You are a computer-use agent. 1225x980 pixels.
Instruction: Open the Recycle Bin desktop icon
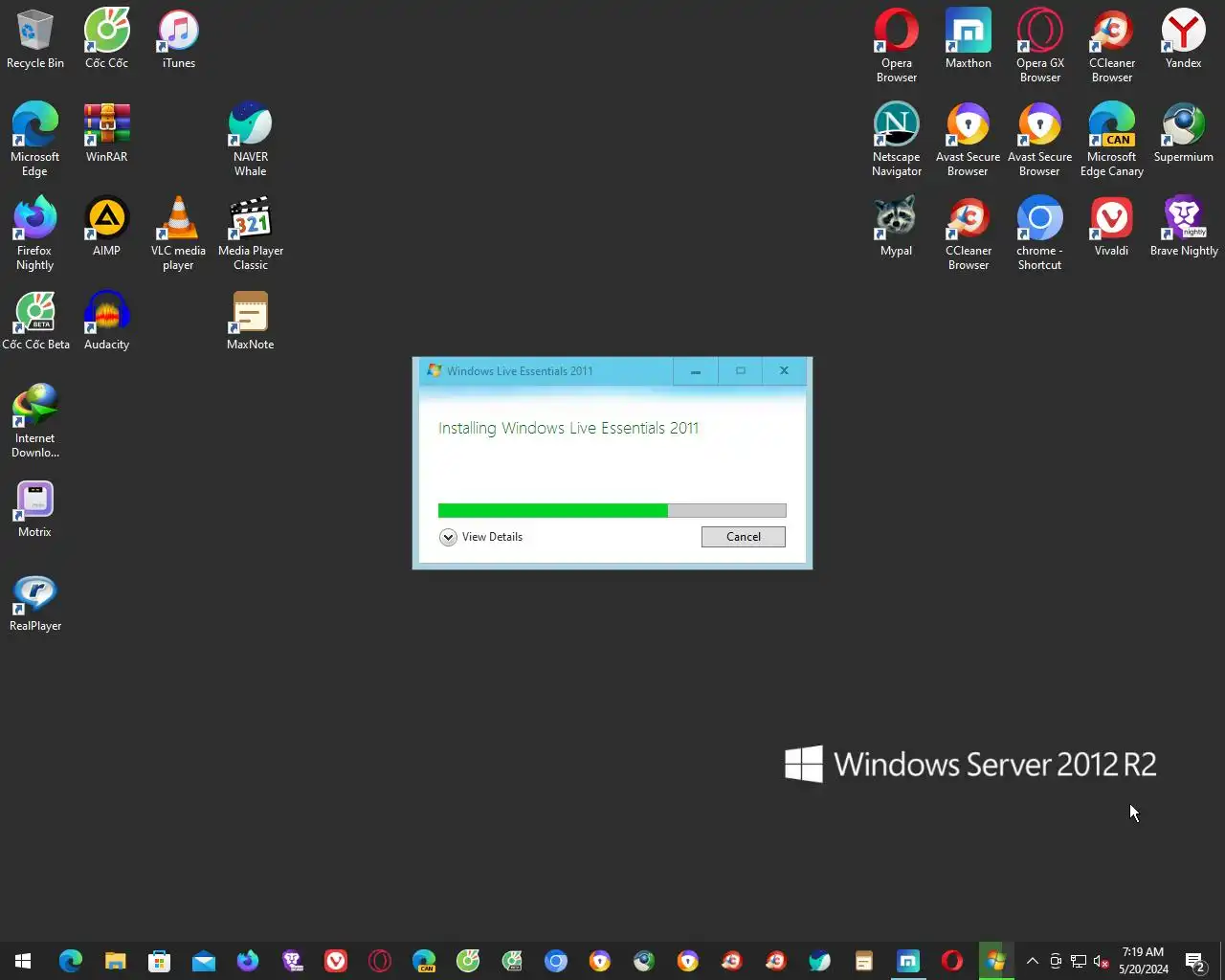coord(34,39)
